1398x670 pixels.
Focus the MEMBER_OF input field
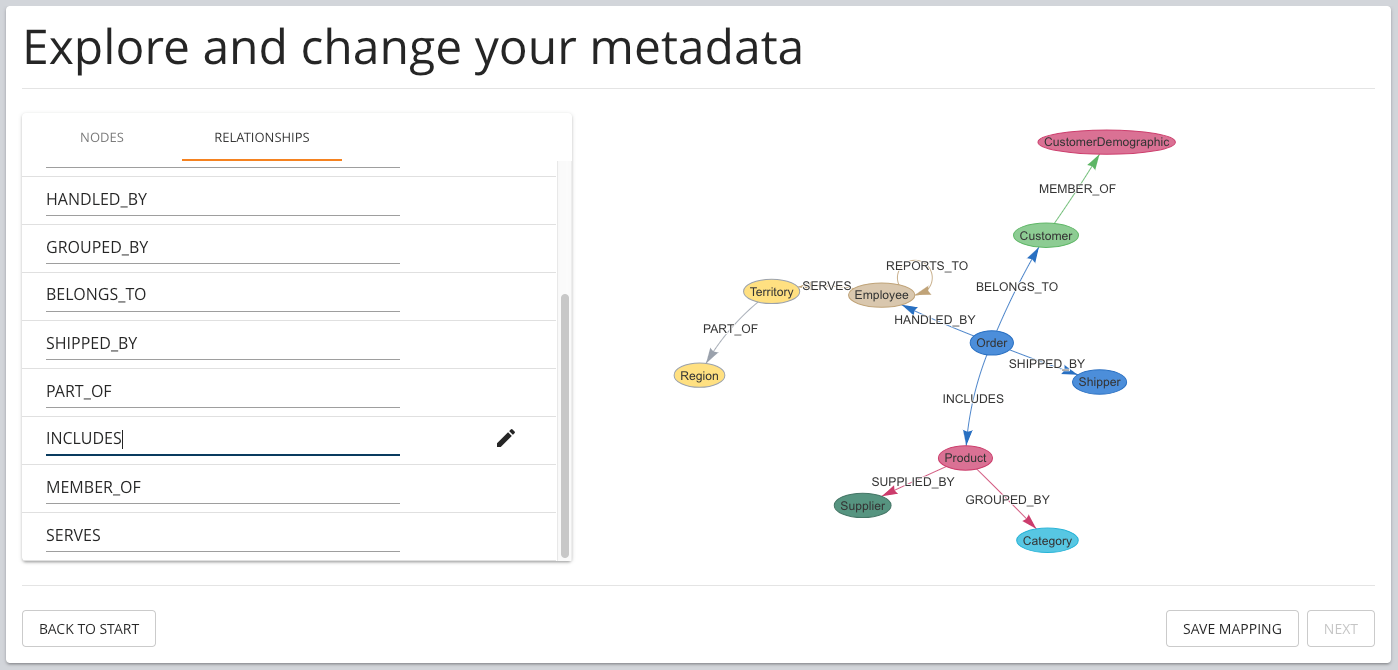[x=223, y=488]
